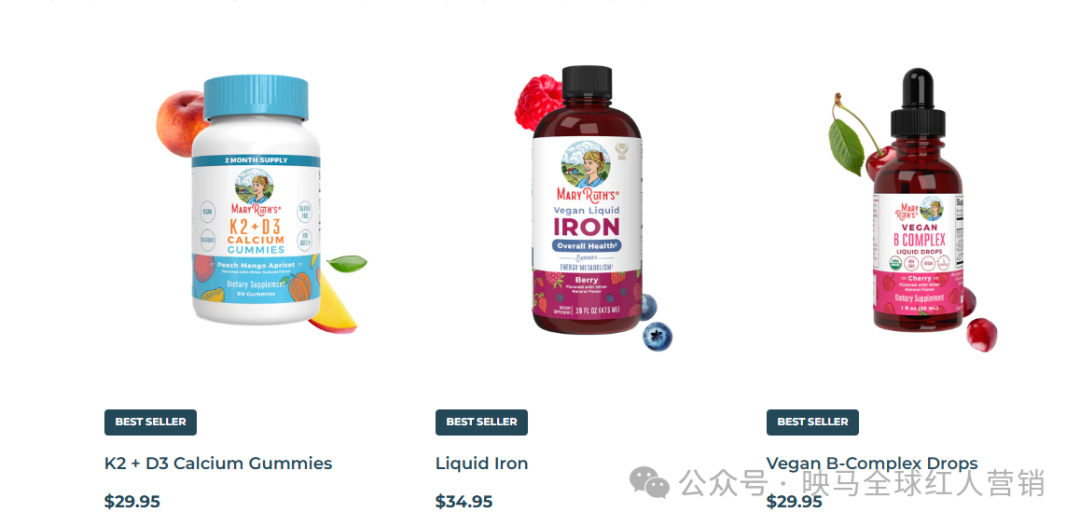The image size is (1080, 526).
Task: Click the $29.95 price under Calcium Gummies
Action: (x=132, y=501)
